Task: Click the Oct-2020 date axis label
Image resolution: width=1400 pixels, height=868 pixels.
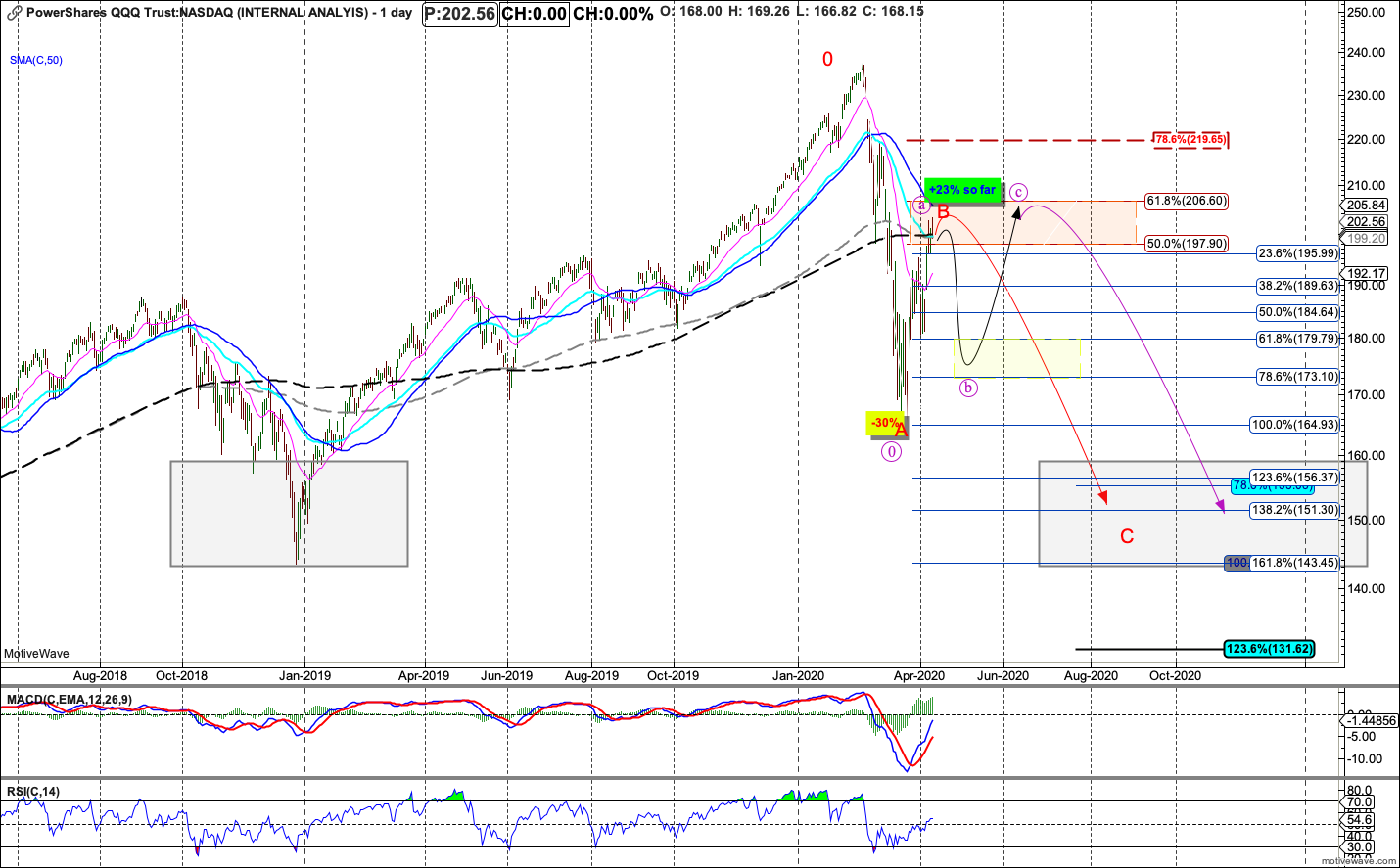Action: point(1175,675)
